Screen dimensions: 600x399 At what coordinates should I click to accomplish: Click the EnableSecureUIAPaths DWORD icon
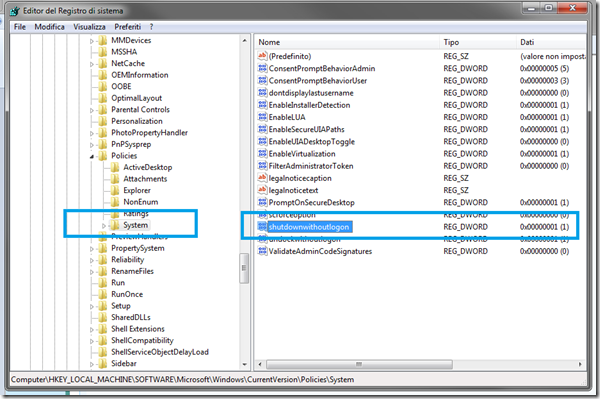pyautogui.click(x=262, y=129)
